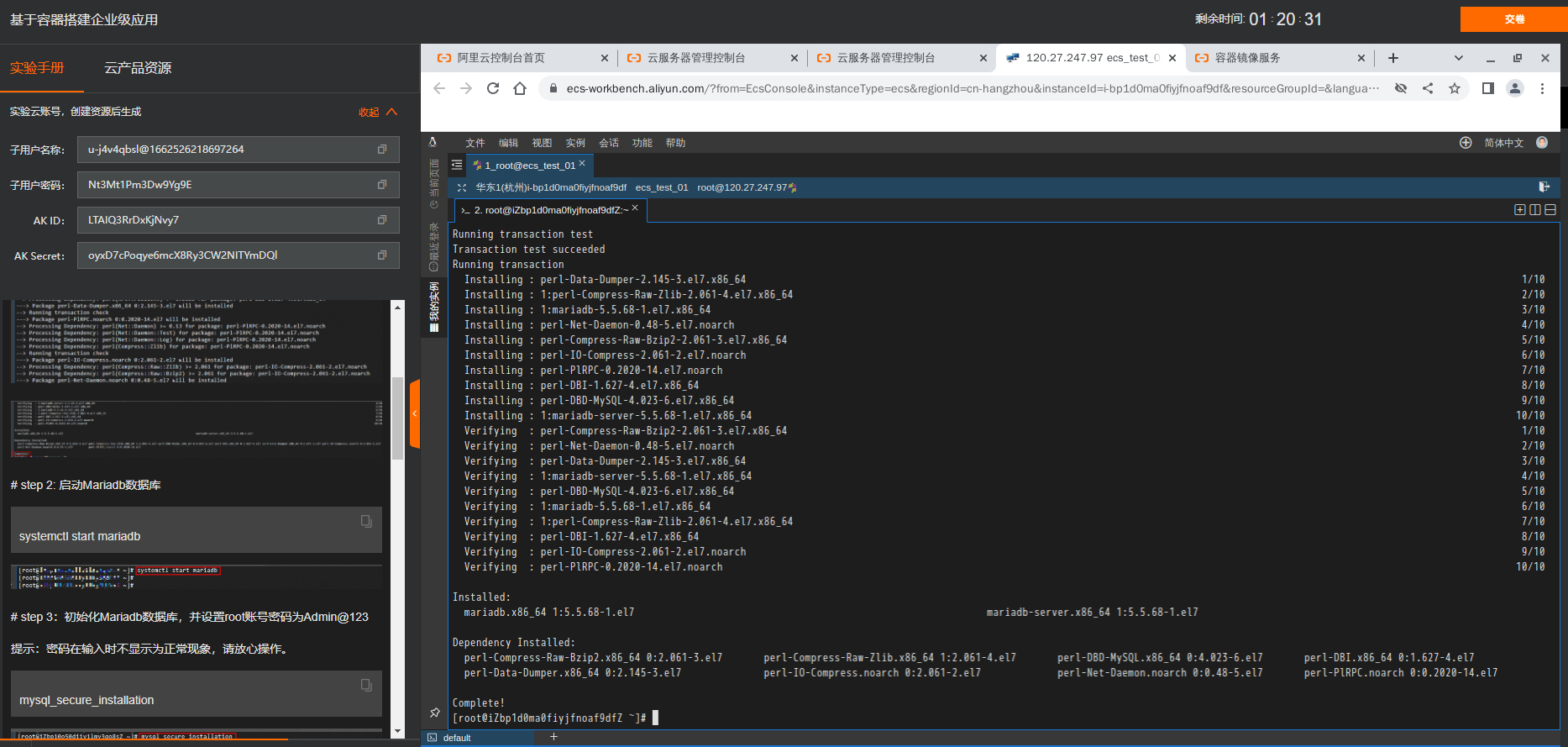Close the terminal tab 2. root@iZbp1d0ma0fiyjfnoaf9dfZ
This screenshot has width=1568, height=747.
[x=635, y=208]
